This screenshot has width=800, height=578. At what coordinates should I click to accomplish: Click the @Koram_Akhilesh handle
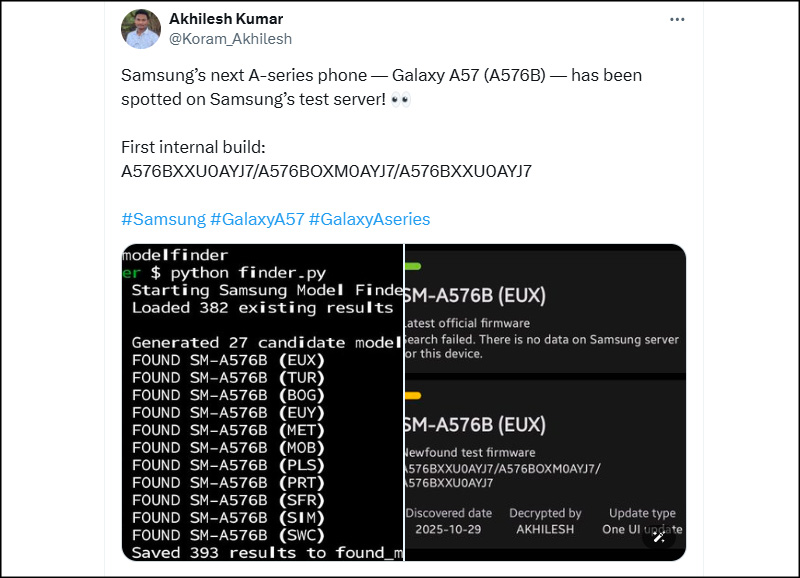tap(229, 39)
